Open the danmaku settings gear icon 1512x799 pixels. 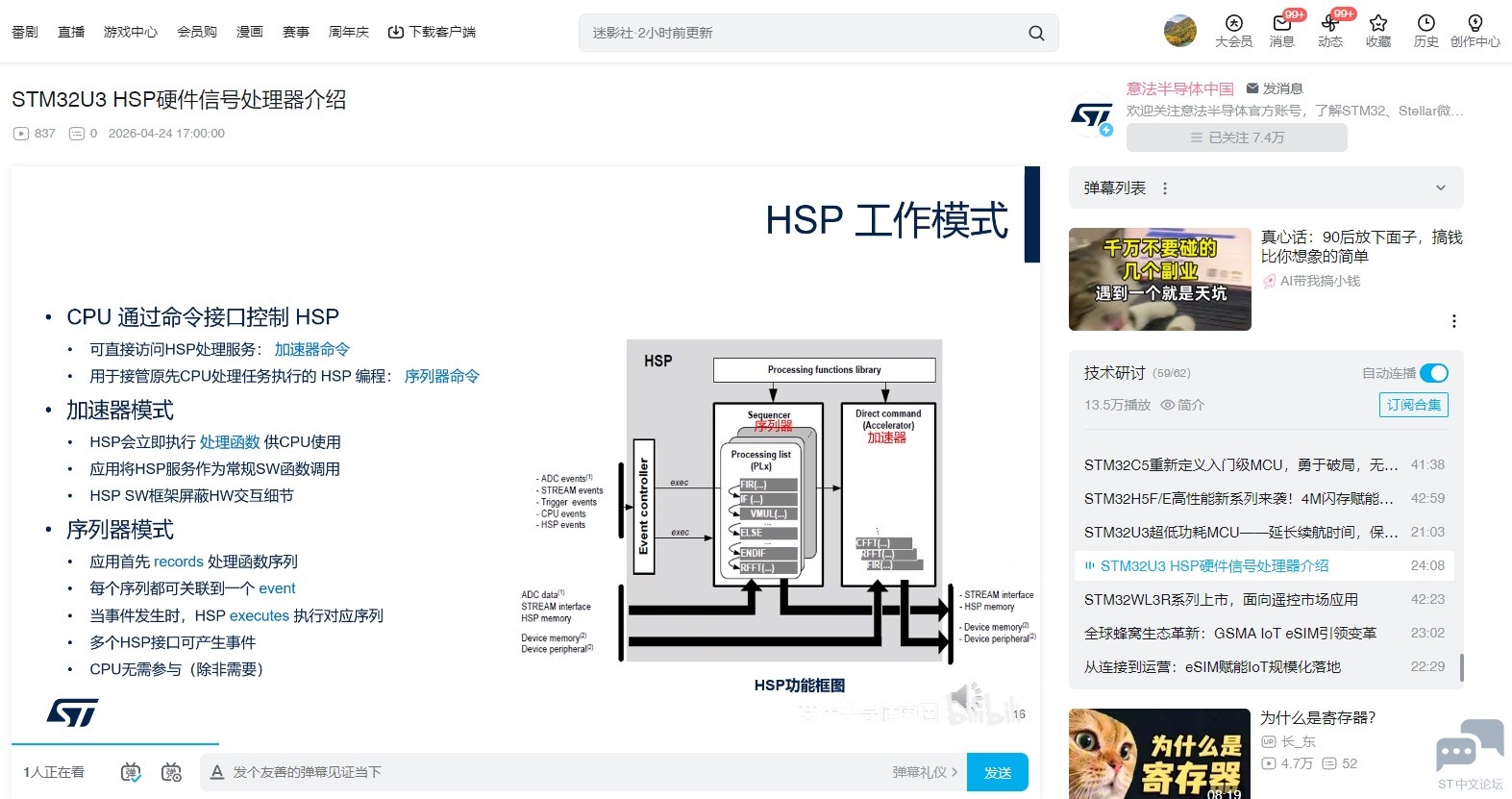coord(172,772)
